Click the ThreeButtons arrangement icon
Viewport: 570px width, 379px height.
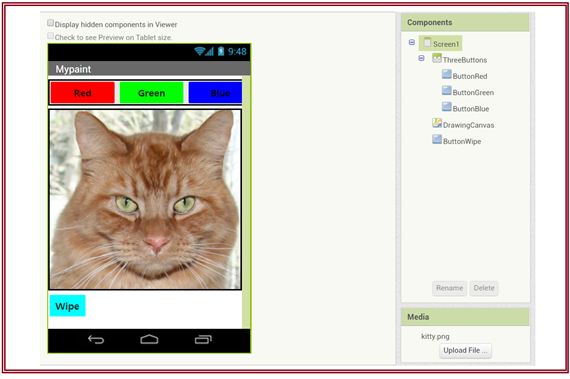click(x=437, y=58)
